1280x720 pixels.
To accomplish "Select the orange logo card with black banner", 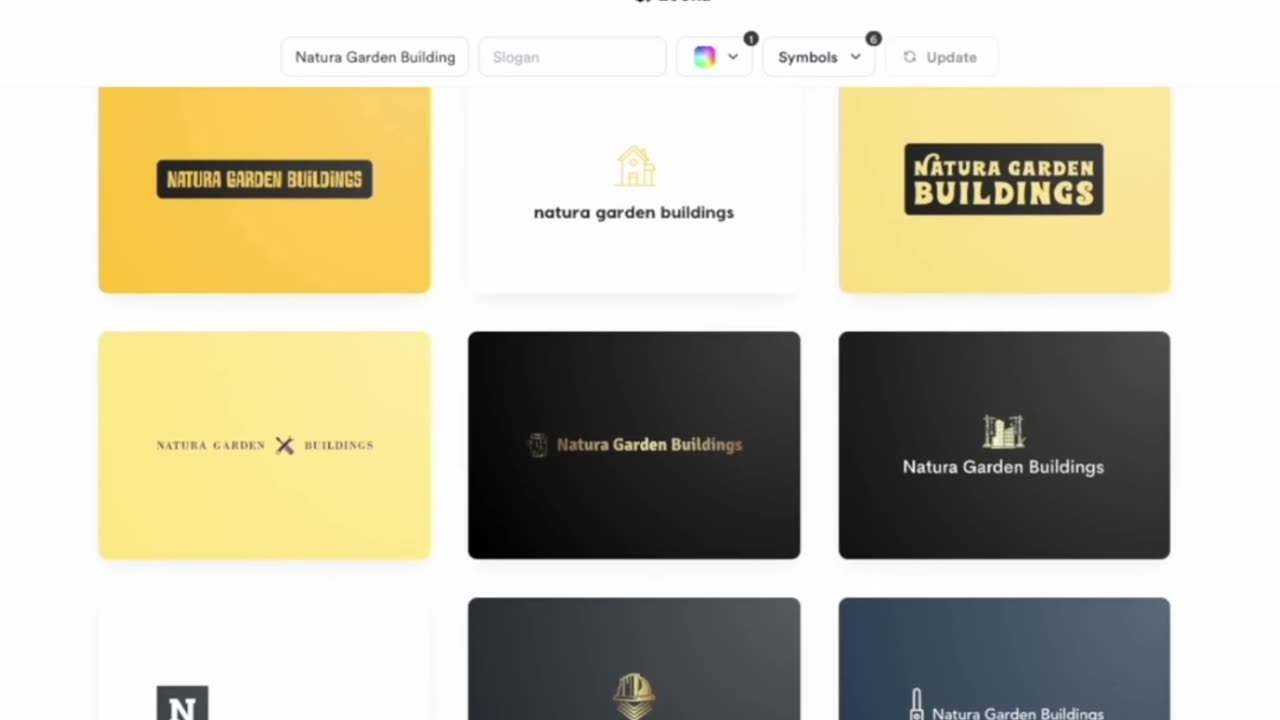I will coord(264,189).
